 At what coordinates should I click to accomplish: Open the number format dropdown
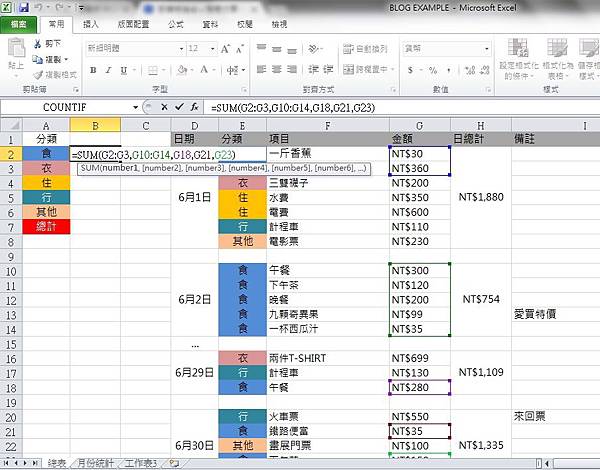pyautogui.click(x=487, y=49)
